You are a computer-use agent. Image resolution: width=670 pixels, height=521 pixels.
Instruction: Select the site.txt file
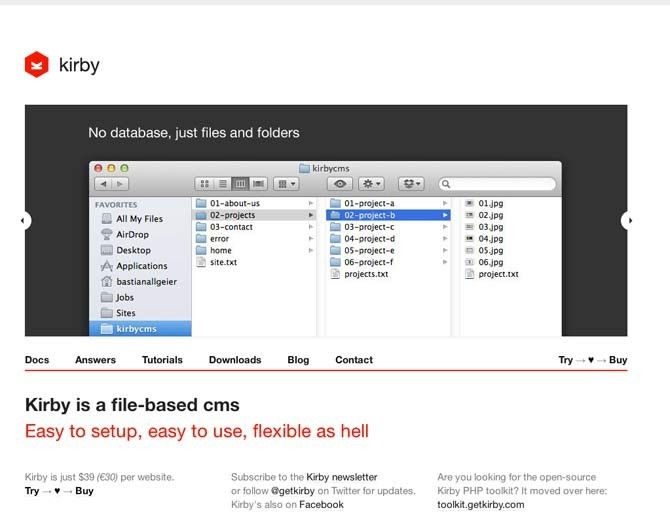(217, 262)
